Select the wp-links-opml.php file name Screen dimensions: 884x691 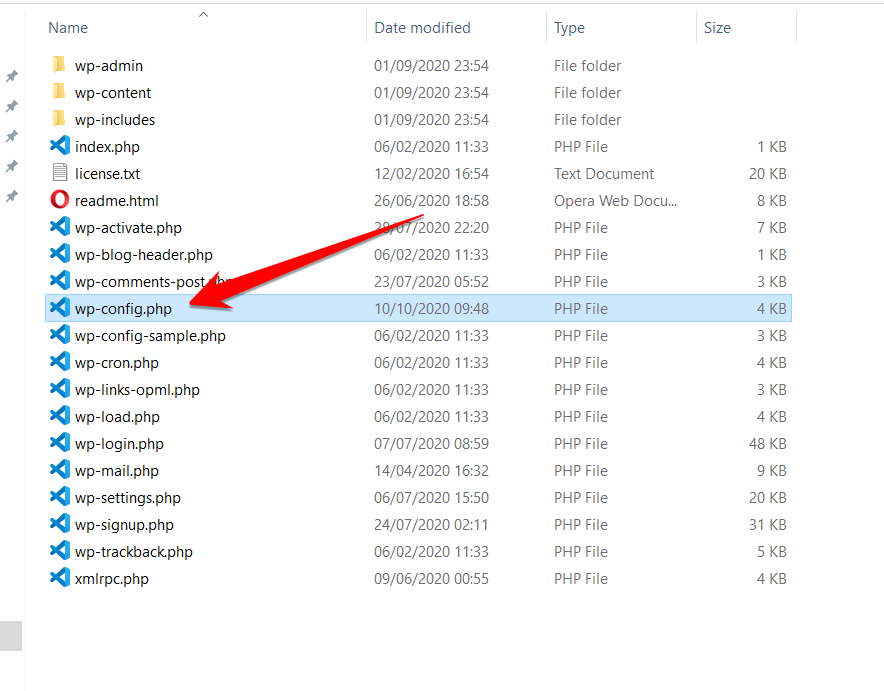[x=137, y=390]
